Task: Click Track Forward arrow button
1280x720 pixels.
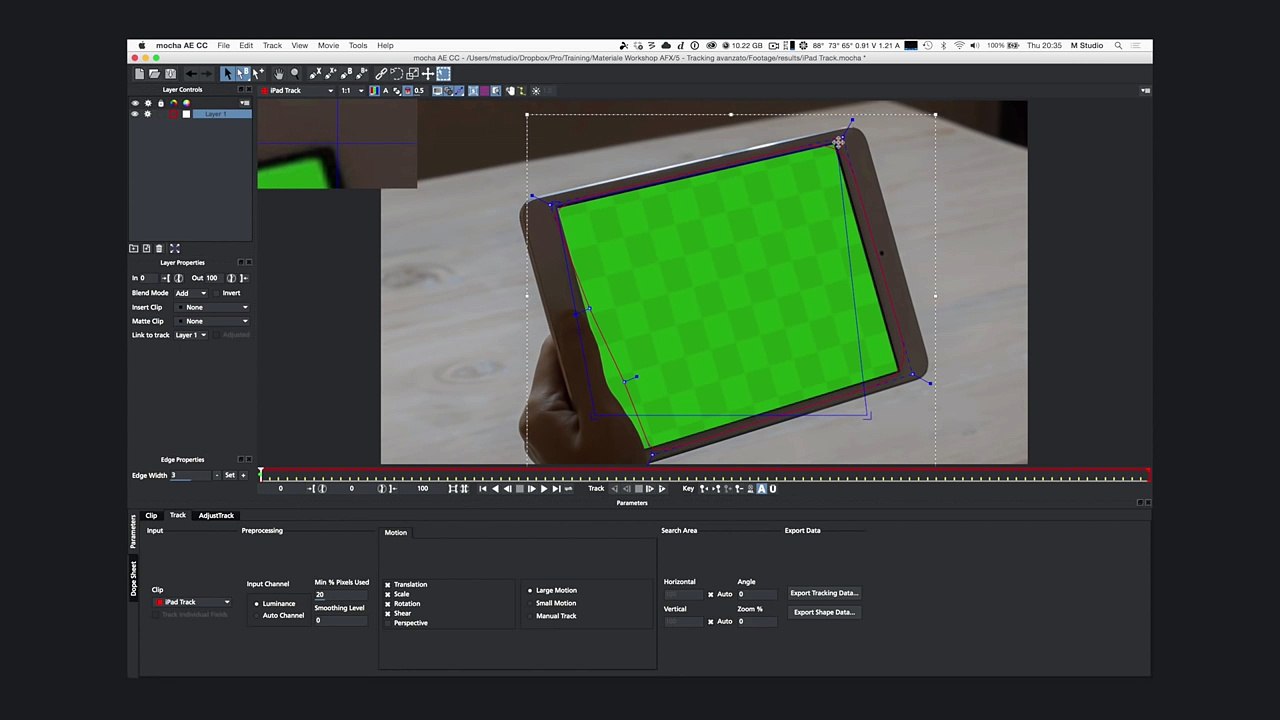Action: pyautogui.click(x=662, y=489)
